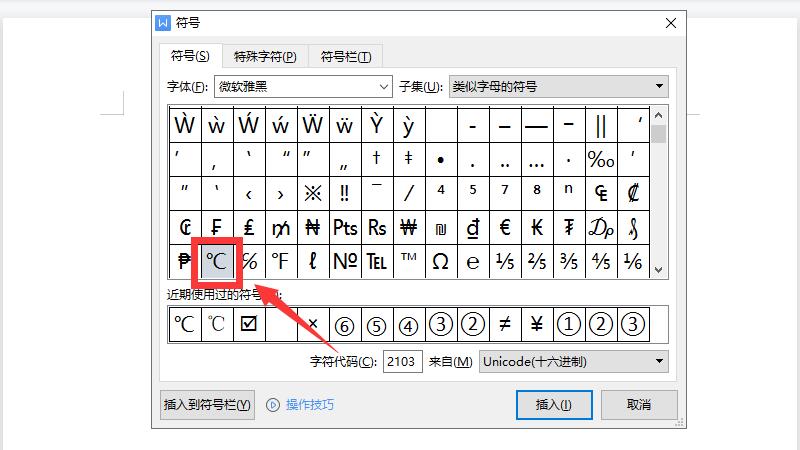The height and width of the screenshot is (450, 800).
Task: Open the 符号栏 tab
Action: pyautogui.click(x=346, y=56)
